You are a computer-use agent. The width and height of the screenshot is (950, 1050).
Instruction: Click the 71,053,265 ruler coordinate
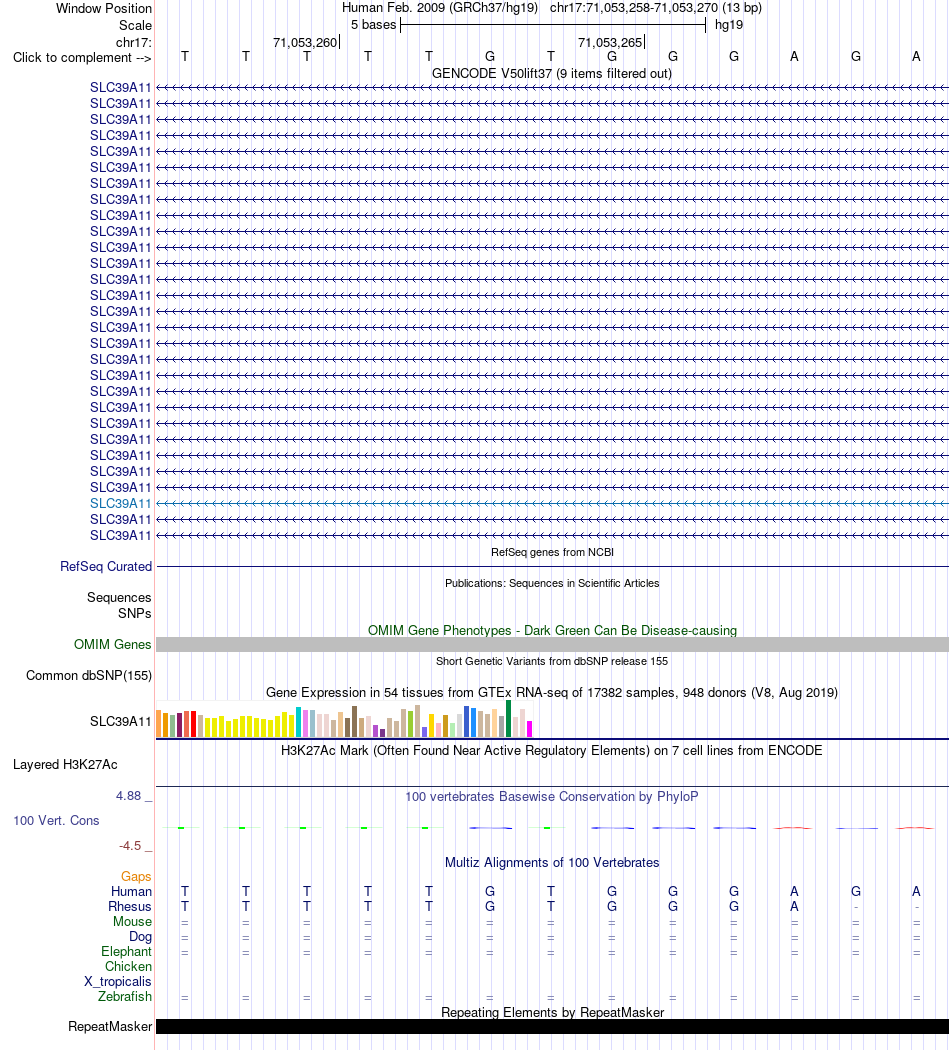click(x=610, y=43)
